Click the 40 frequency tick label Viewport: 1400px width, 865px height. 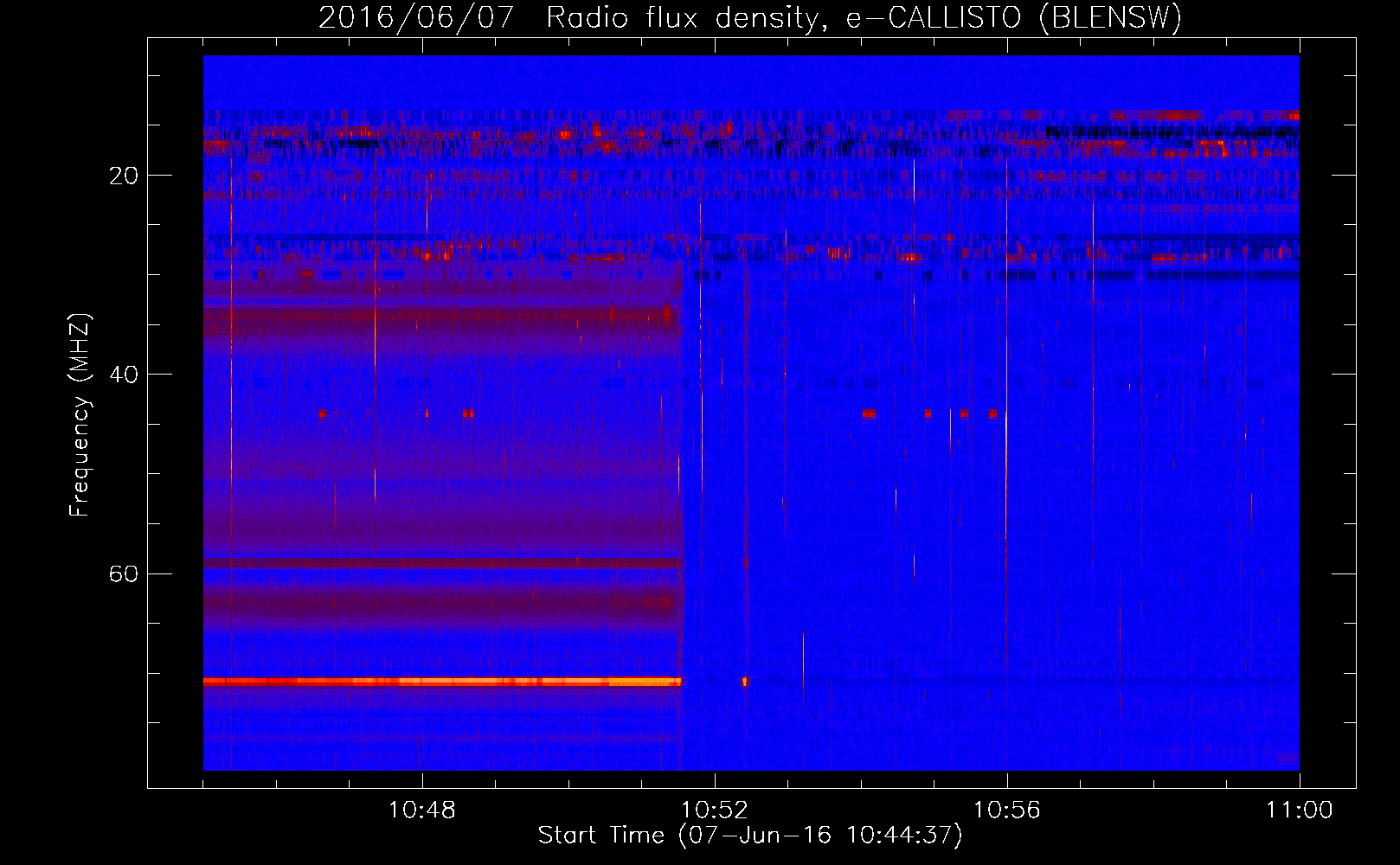pos(124,375)
